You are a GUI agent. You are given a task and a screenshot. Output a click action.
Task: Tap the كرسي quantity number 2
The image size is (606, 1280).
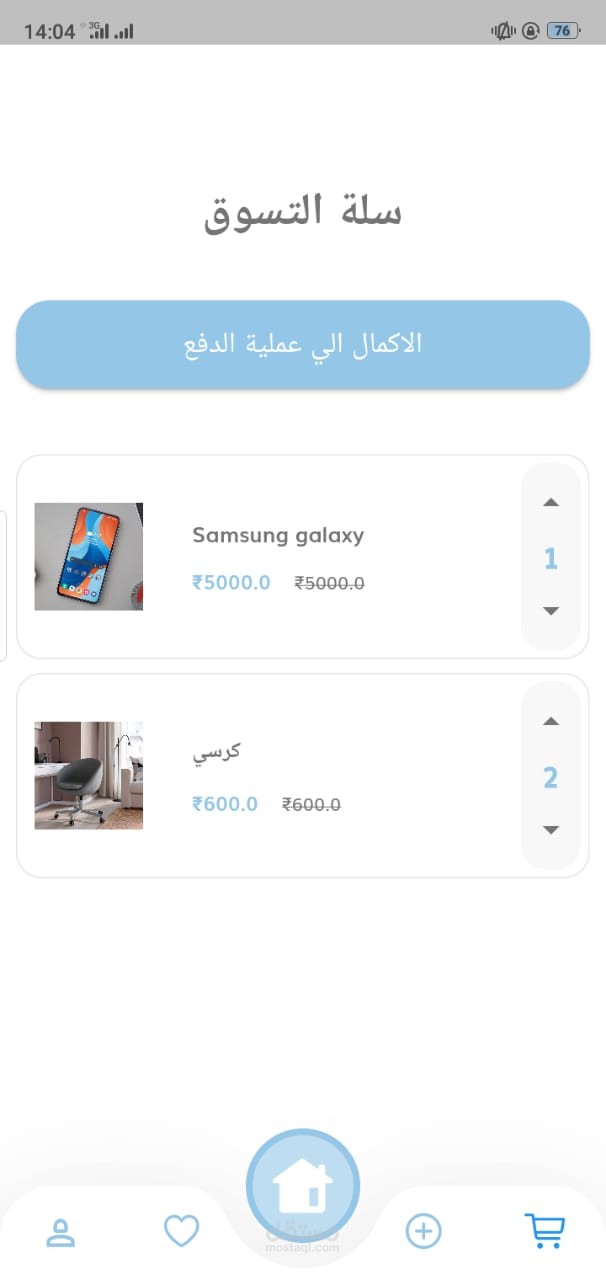point(551,778)
